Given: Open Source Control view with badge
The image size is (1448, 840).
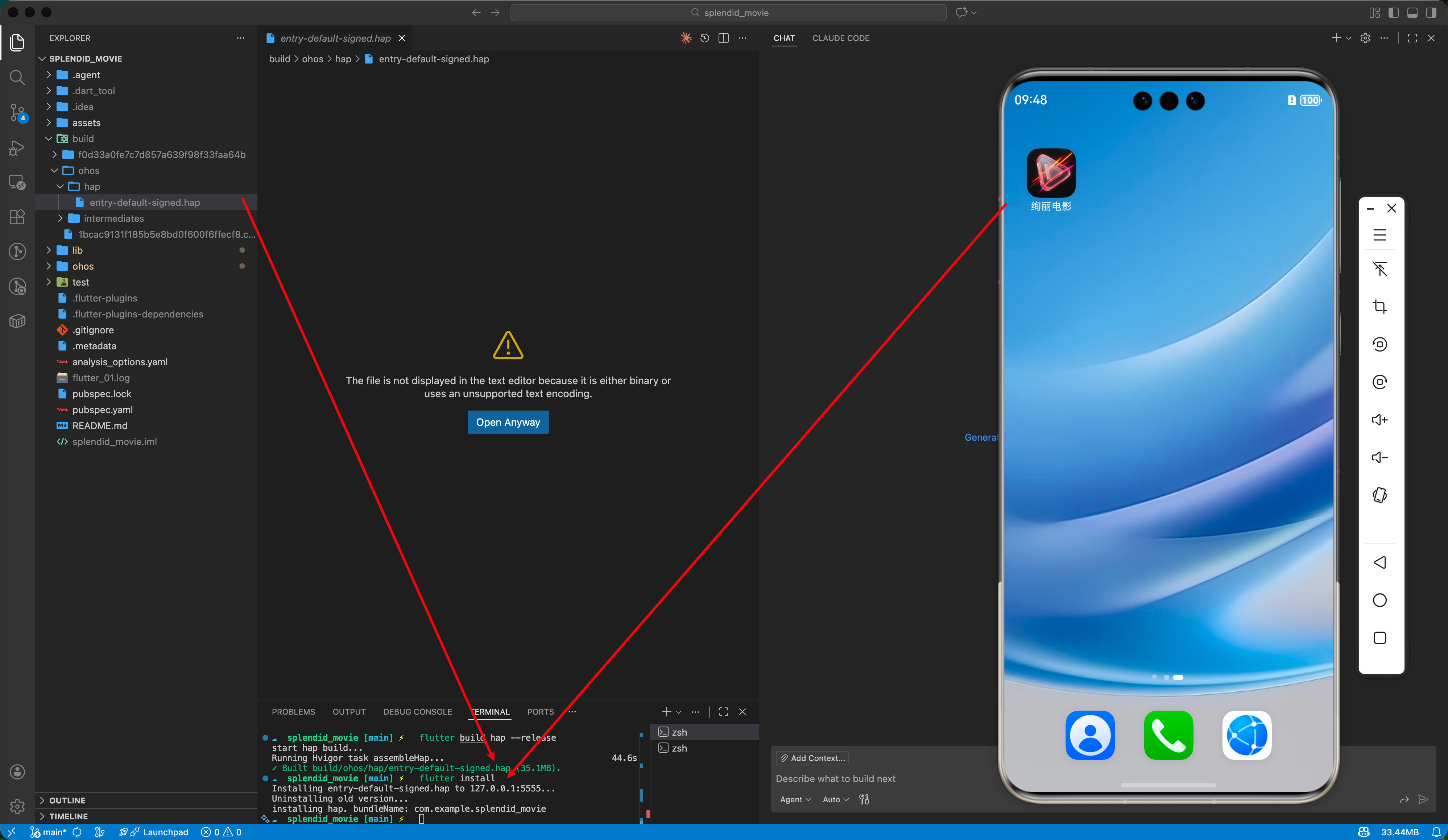Looking at the screenshot, I should point(17,112).
